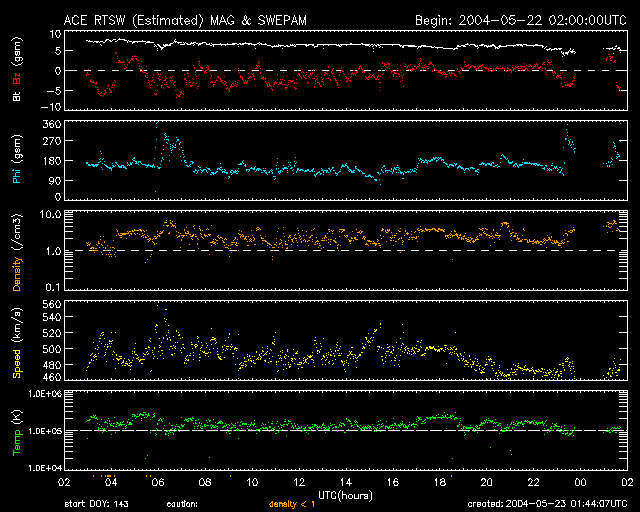
Task: Click the '90' tick label on the Phi plot
Action: (x=55, y=180)
